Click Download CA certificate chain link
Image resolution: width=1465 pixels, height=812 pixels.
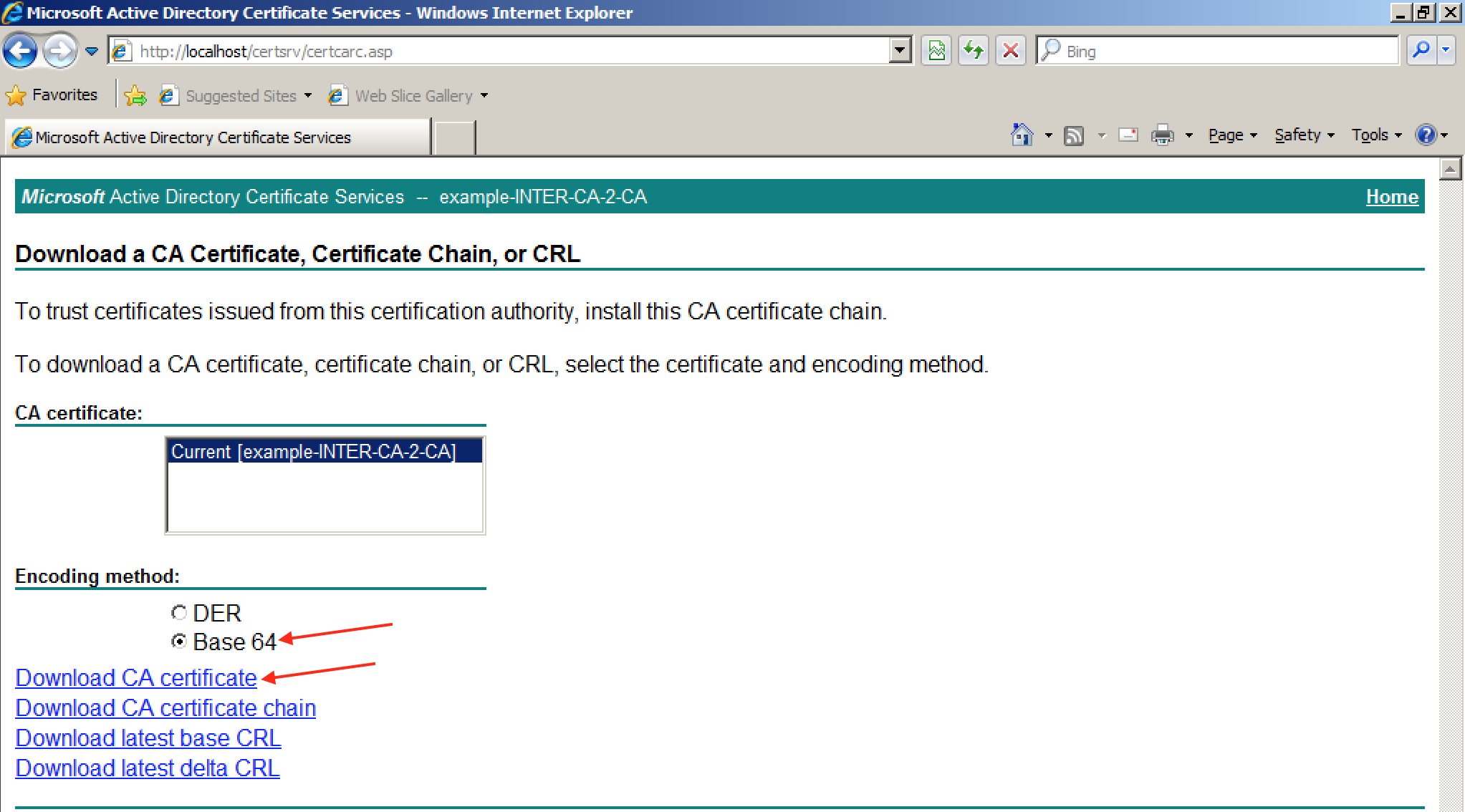click(165, 708)
